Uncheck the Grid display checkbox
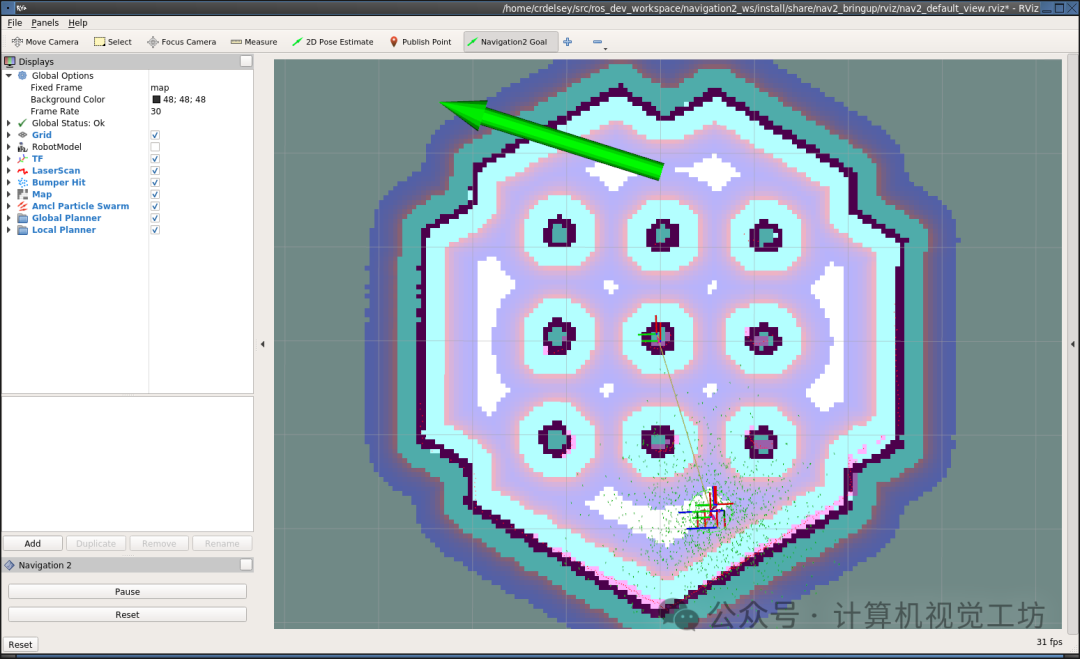This screenshot has width=1080, height=659. coord(155,135)
